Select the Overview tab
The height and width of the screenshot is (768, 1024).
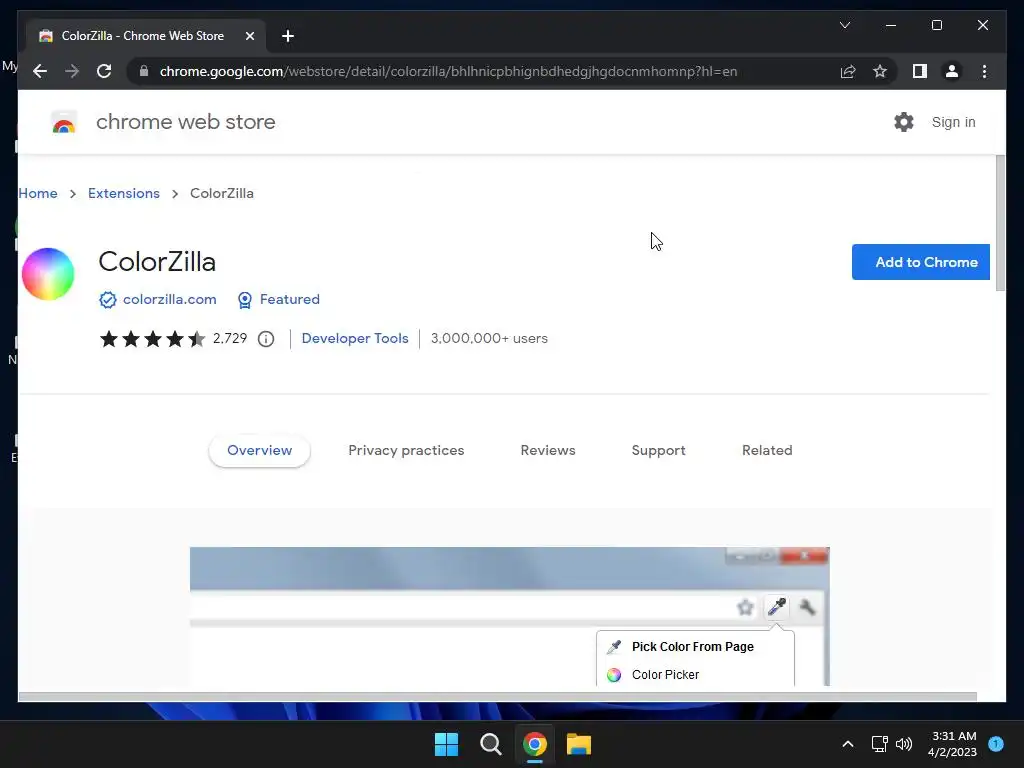coord(259,451)
